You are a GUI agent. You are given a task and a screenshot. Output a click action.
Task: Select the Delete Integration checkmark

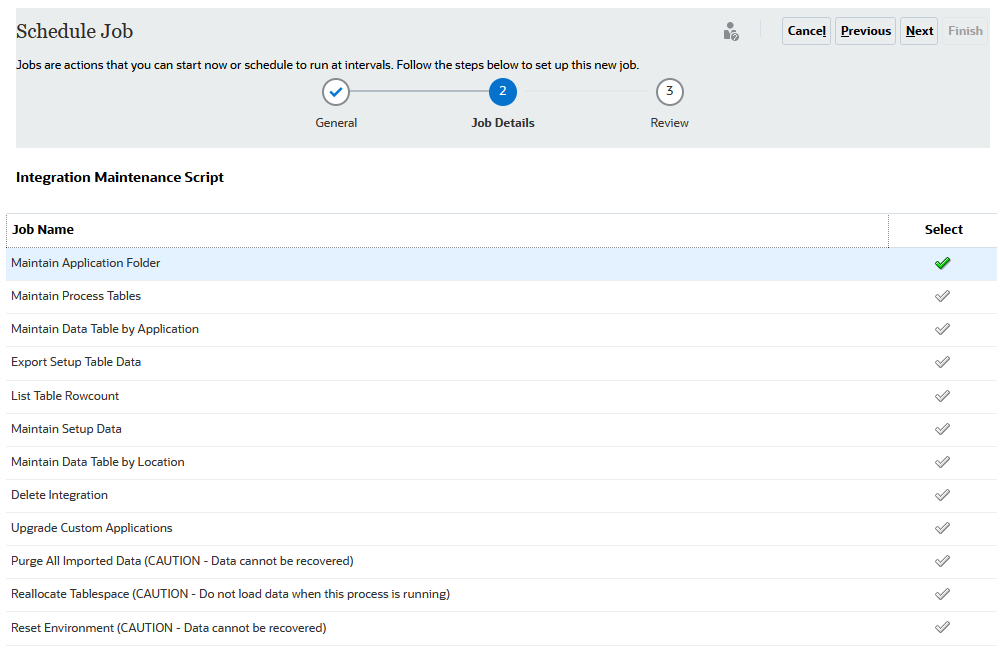(x=942, y=495)
